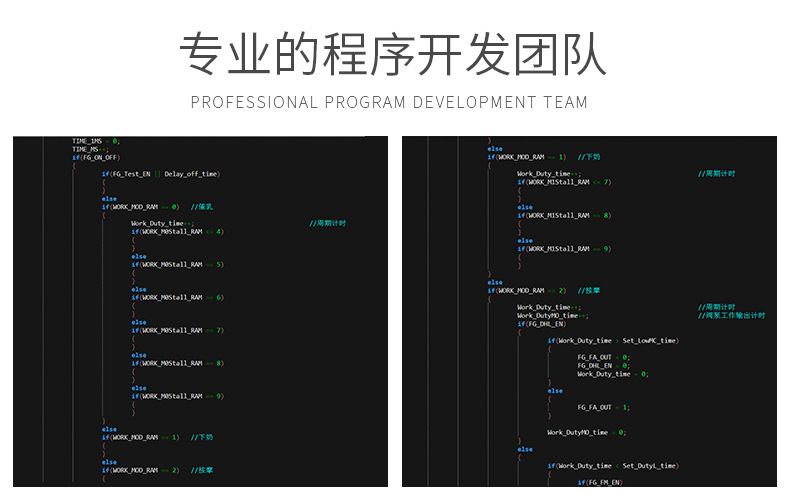Select the if(FG_ON_OFF) statement

(96, 157)
